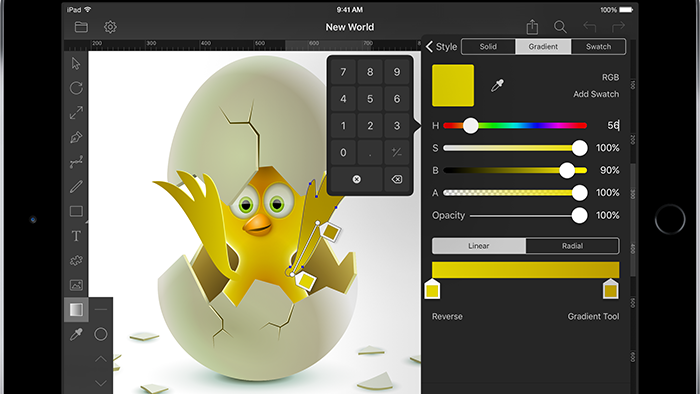
Task: Click the Opacity slider handle
Action: click(x=579, y=216)
